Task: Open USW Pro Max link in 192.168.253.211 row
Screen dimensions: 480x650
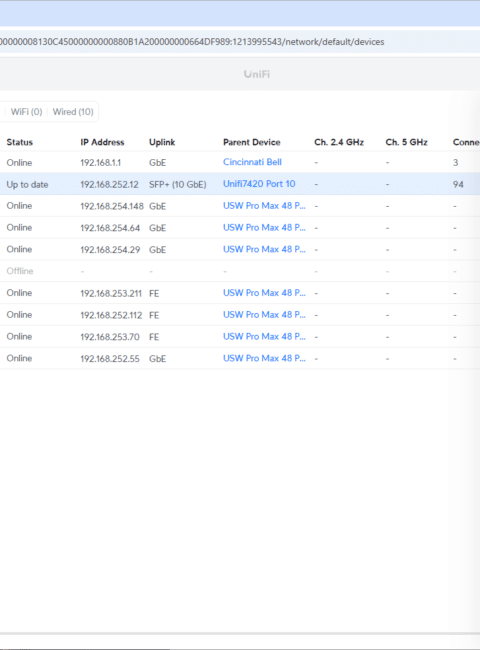Action: click(264, 293)
